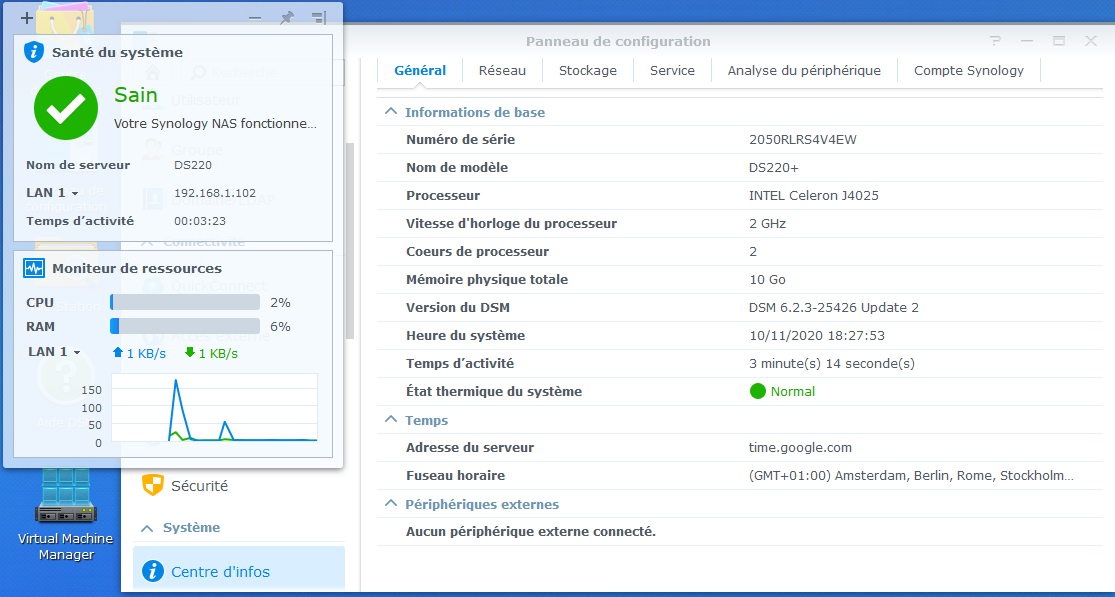Click the blue upload speed arrow
This screenshot has height=597, width=1115.
click(x=118, y=352)
